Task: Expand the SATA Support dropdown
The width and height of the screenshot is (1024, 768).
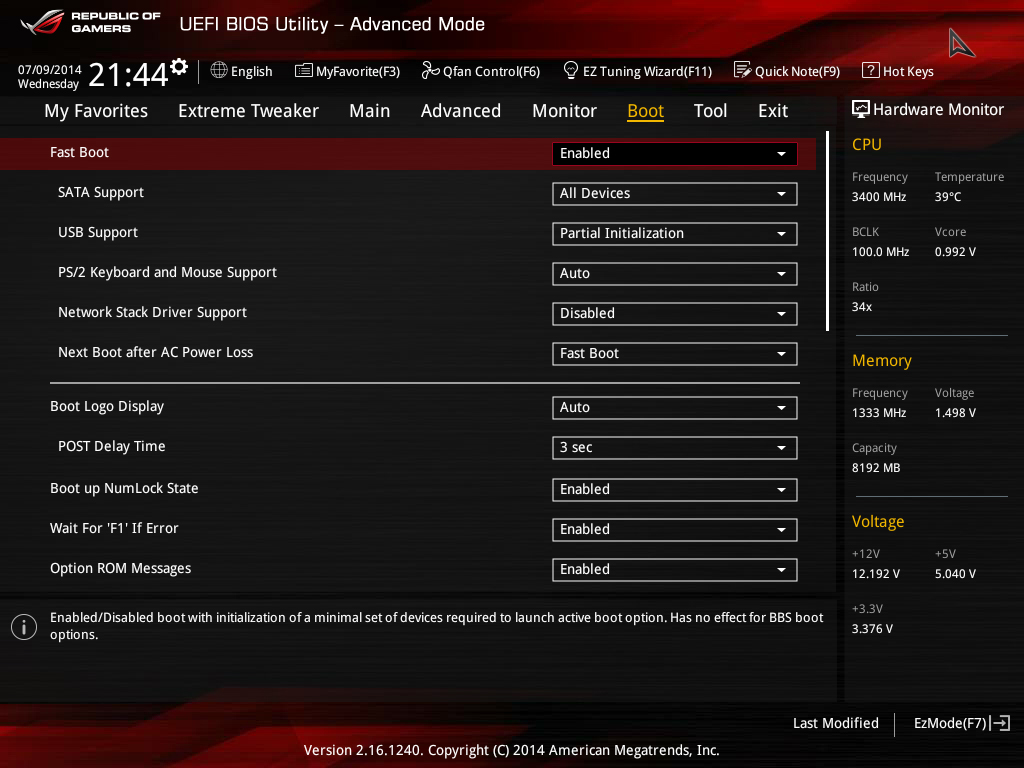Action: 675,193
